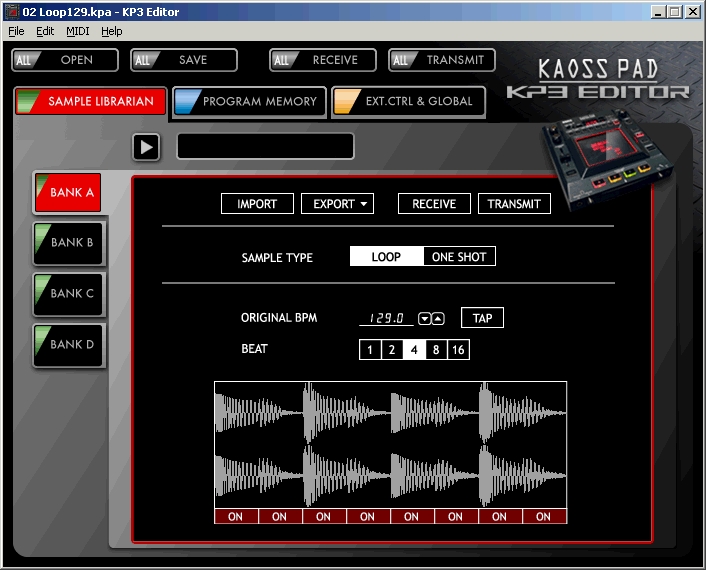Play the sample with the play button

(x=146, y=147)
